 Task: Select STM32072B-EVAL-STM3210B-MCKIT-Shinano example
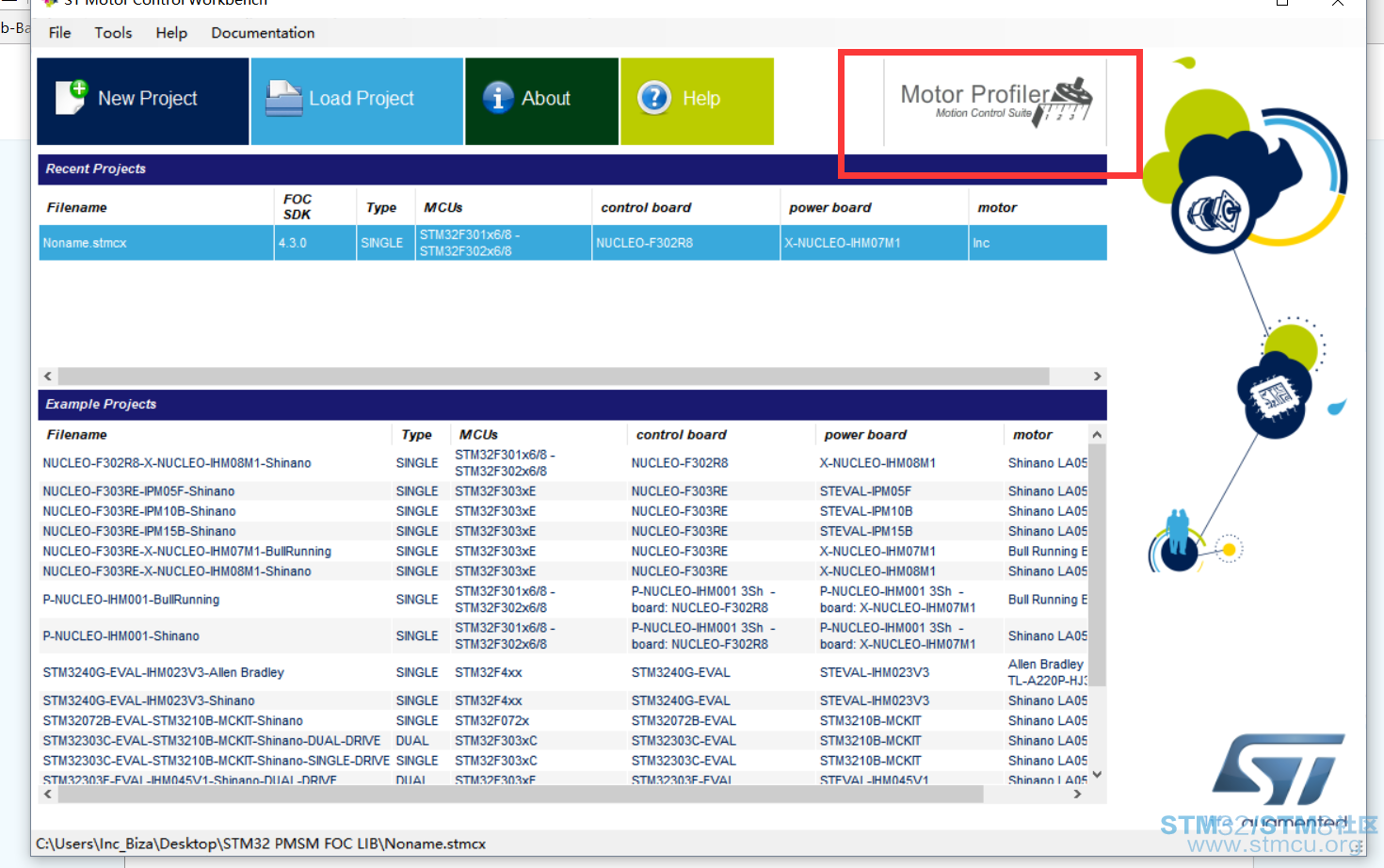click(x=563, y=721)
